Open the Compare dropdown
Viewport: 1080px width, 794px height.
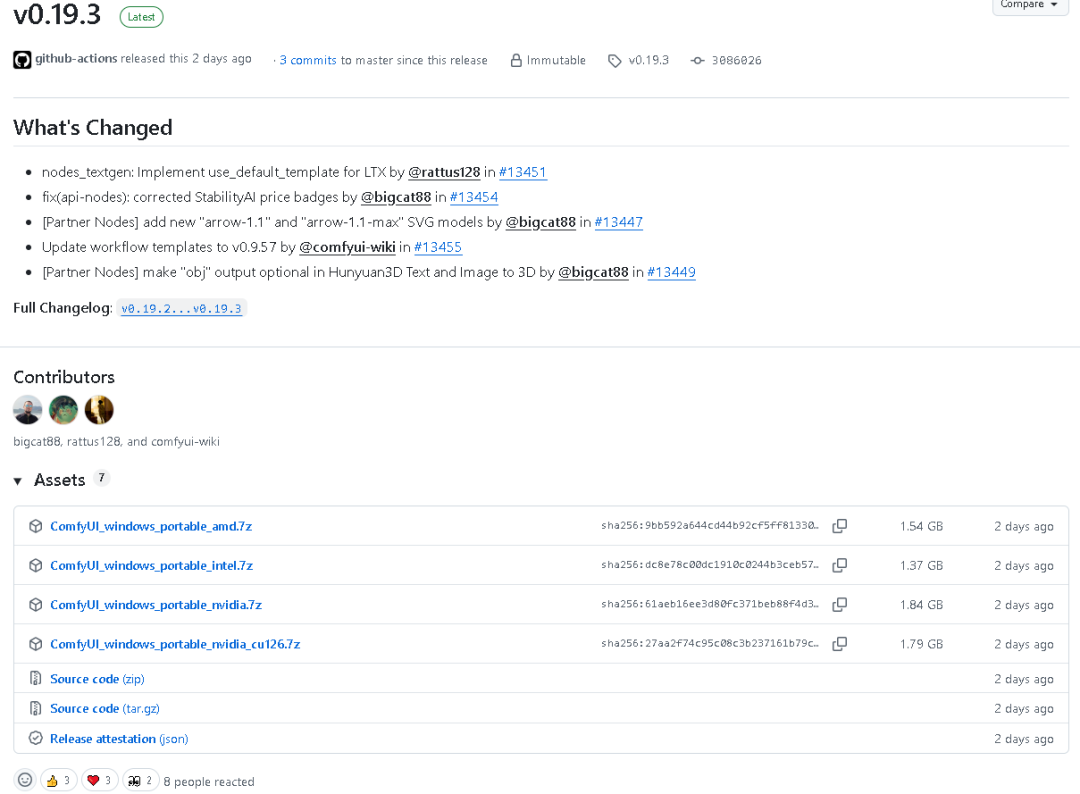[x=1030, y=4]
